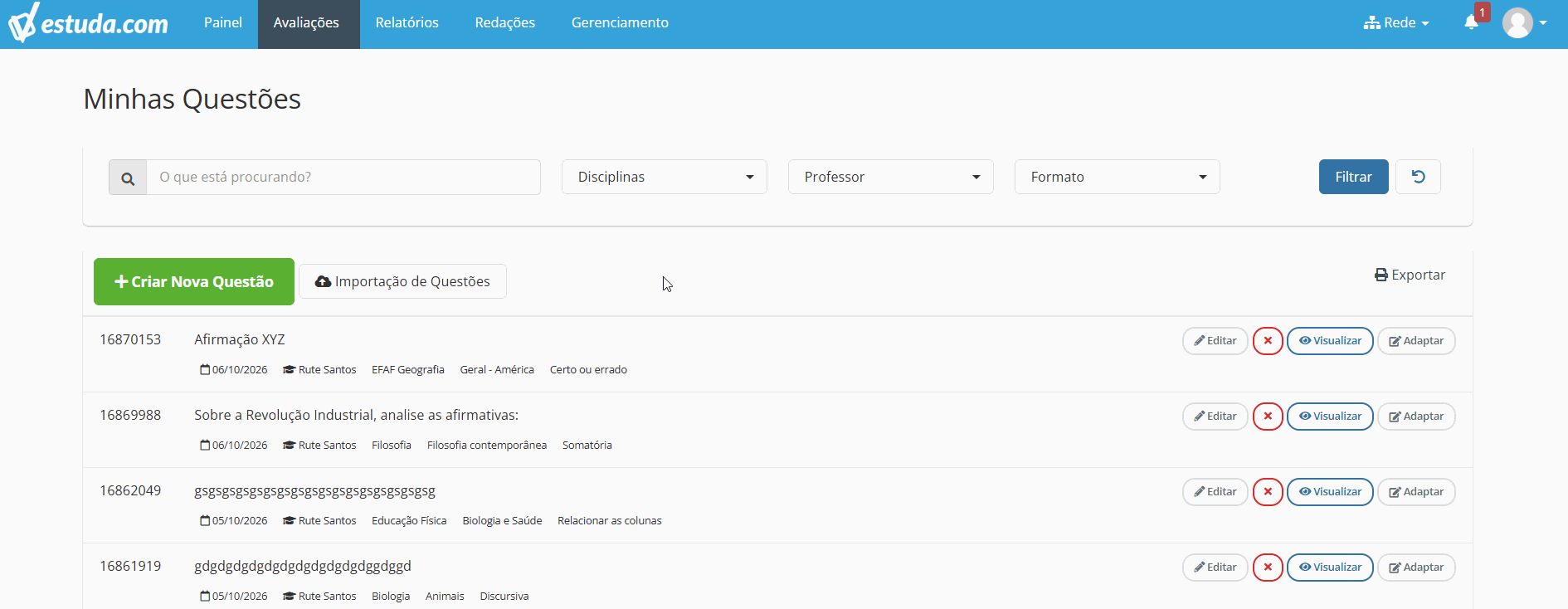Viewport: 1568px width, 609px height.
Task: Click the search magnifier icon
Action: [128, 178]
